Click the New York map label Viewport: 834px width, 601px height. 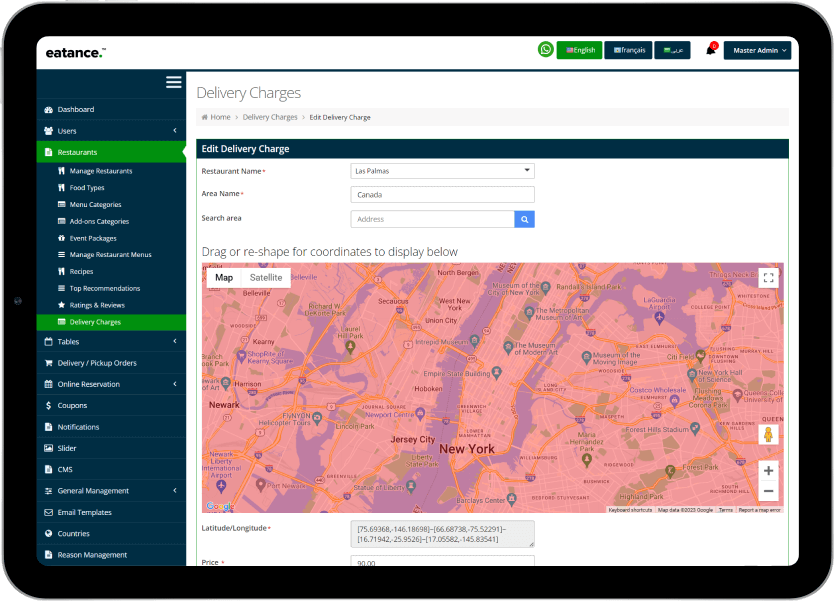coord(467,449)
